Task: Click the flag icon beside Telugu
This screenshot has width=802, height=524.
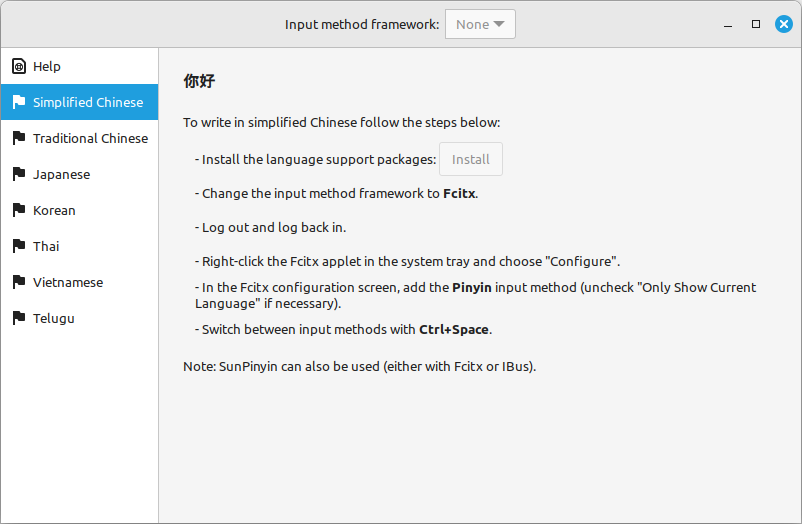Action: pos(18,318)
